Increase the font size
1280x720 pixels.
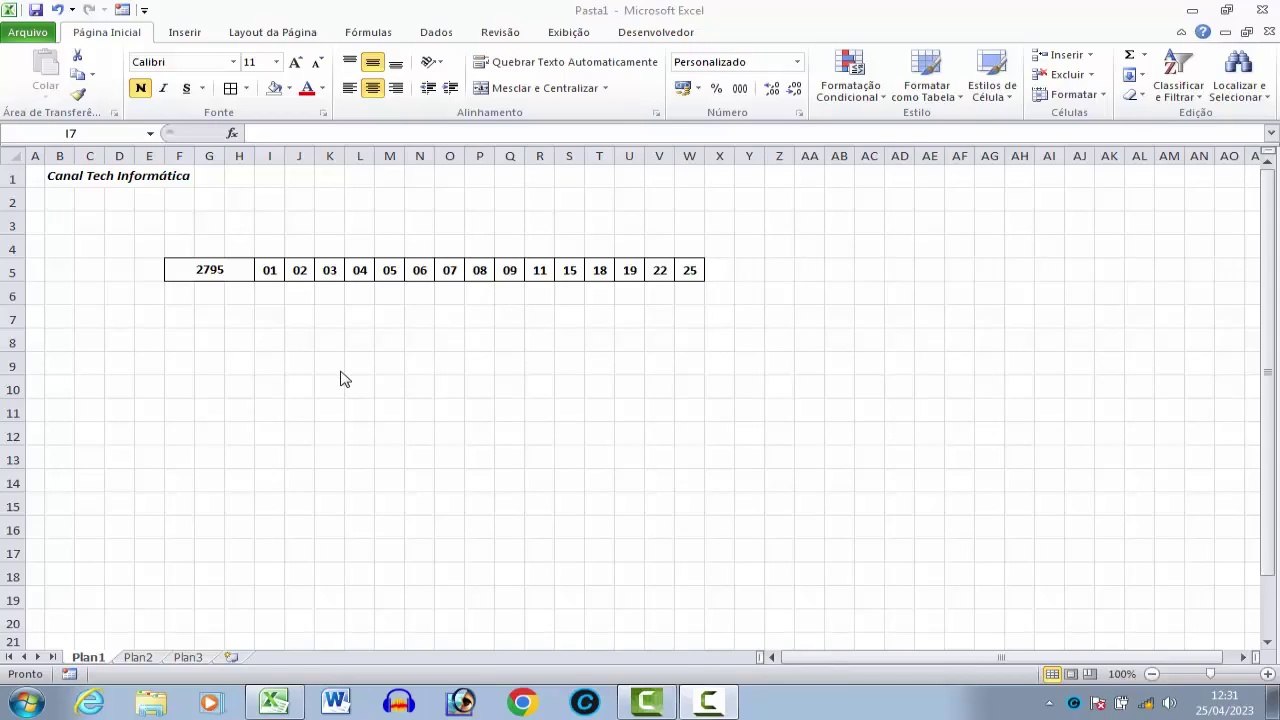pos(295,62)
